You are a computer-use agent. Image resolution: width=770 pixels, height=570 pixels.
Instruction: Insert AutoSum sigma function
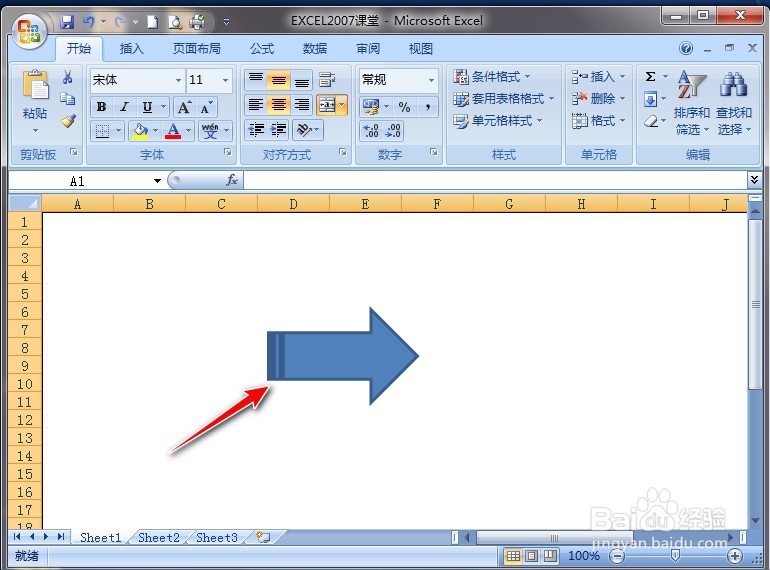(x=650, y=77)
